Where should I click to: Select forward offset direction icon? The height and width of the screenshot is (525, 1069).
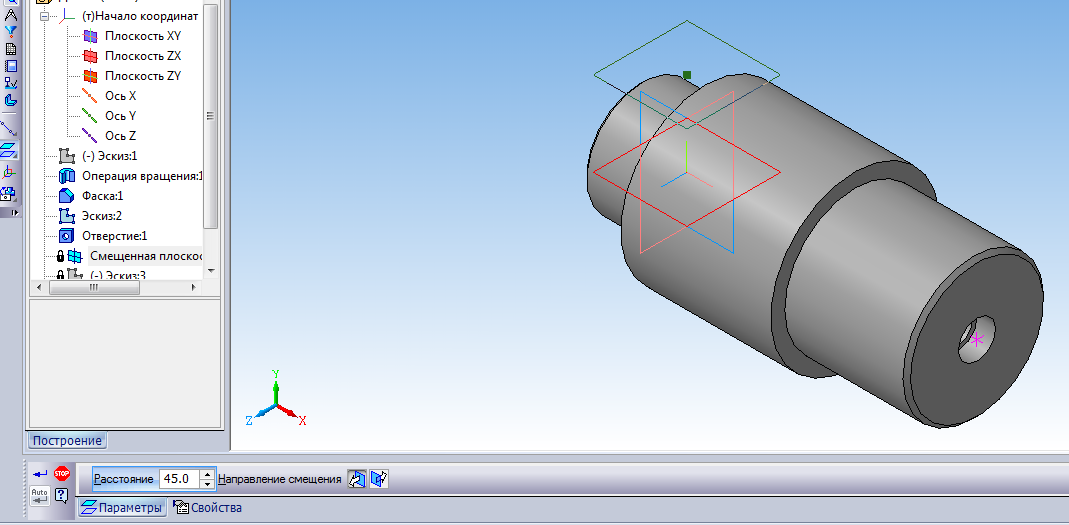tap(357, 479)
